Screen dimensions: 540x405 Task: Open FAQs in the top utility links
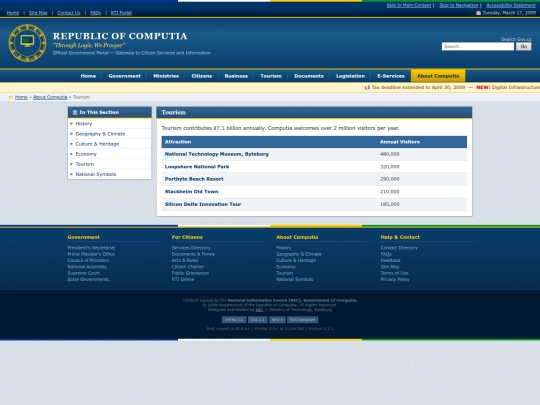(95, 13)
